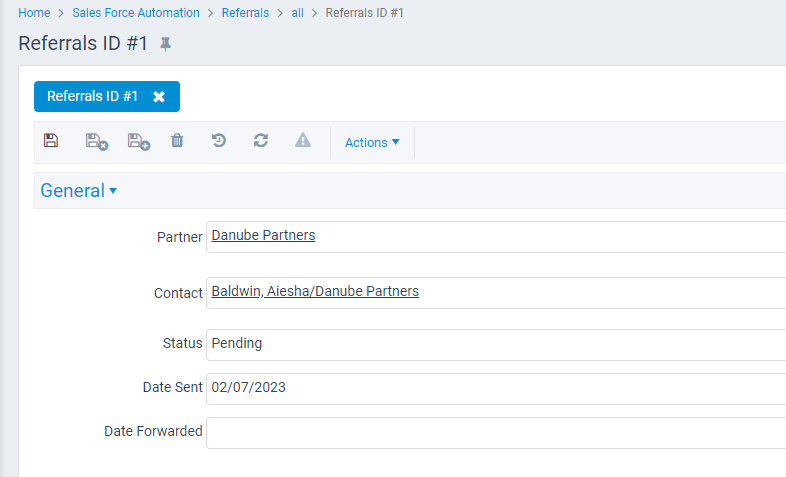Viewport: 786px width, 477px height.
Task: Go to Home in breadcrumb
Action: tap(34, 13)
